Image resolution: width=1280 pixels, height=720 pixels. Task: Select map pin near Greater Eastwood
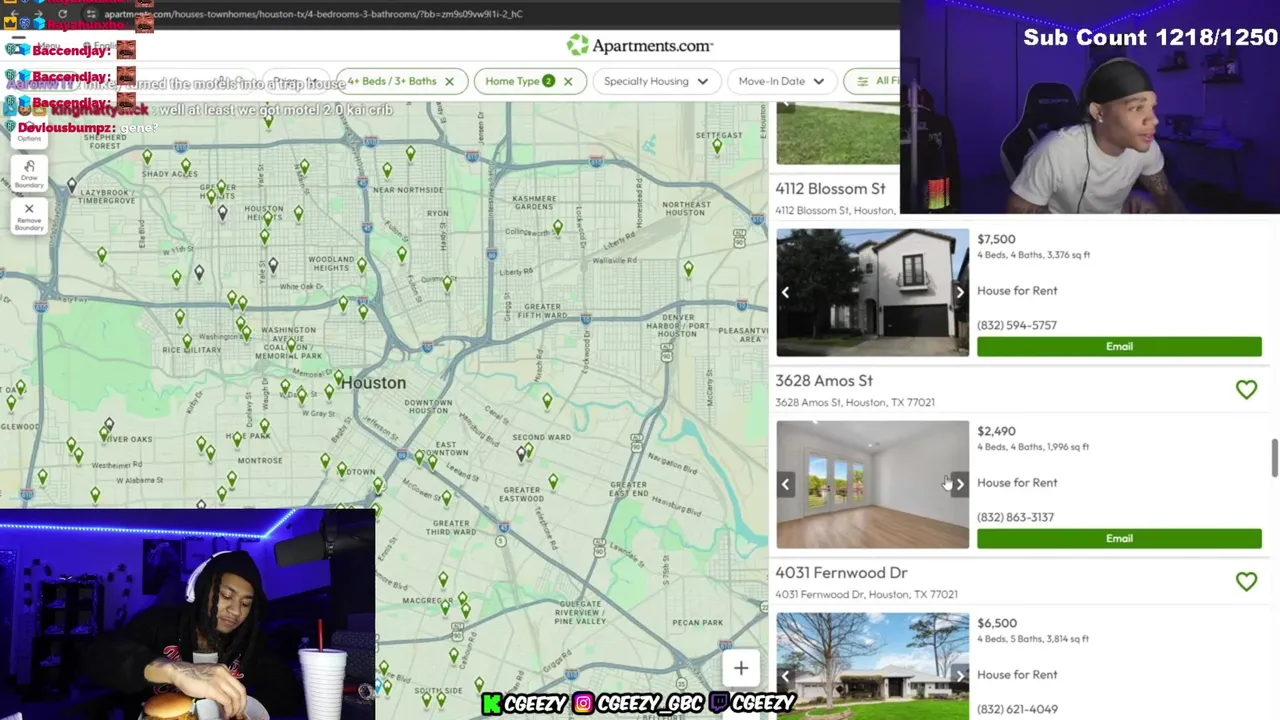[553, 481]
